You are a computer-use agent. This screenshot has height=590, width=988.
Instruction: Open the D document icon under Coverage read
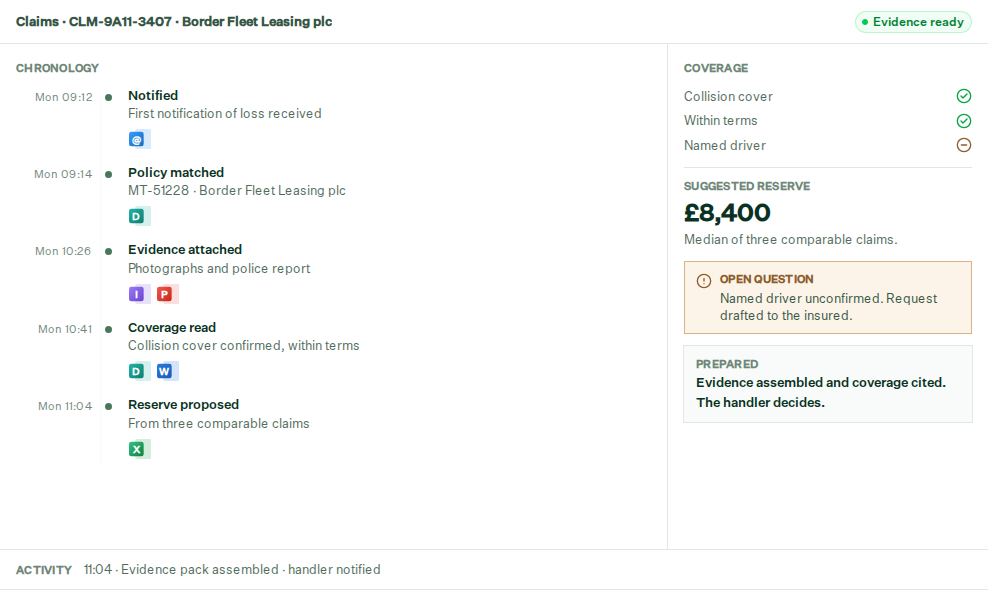tap(137, 371)
